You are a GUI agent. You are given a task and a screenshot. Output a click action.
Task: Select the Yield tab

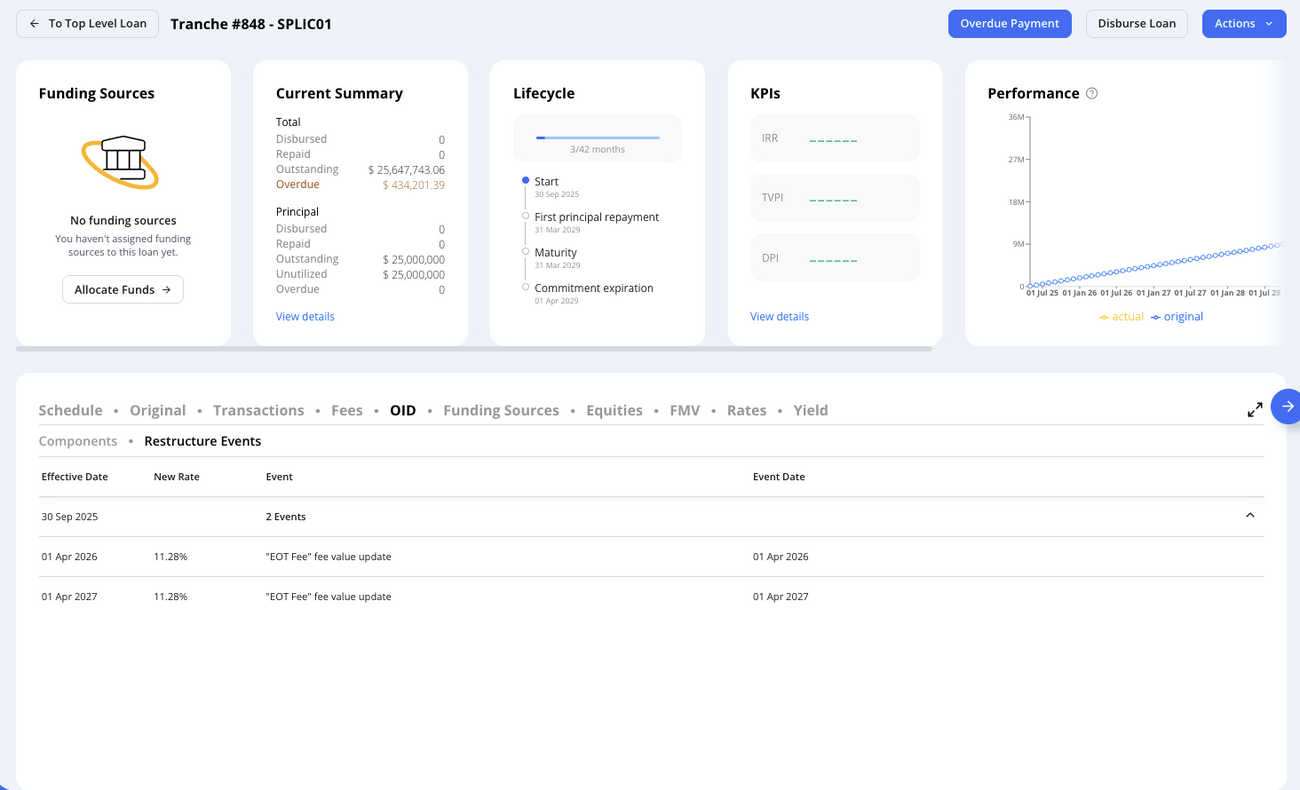810,410
